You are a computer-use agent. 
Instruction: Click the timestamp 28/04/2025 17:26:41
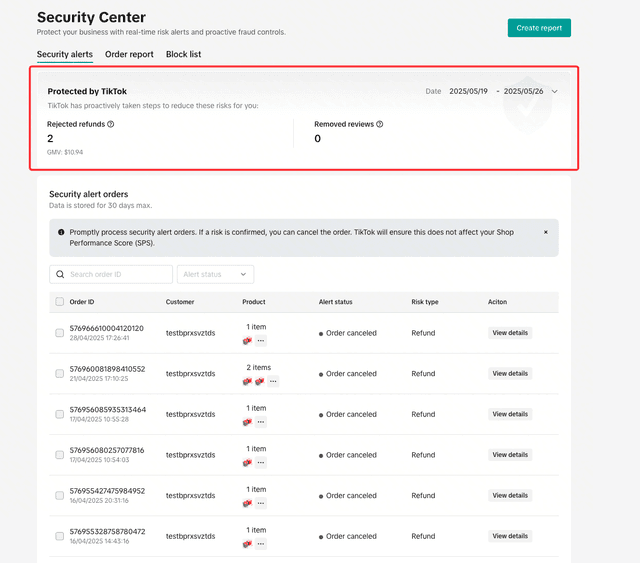(x=99, y=338)
